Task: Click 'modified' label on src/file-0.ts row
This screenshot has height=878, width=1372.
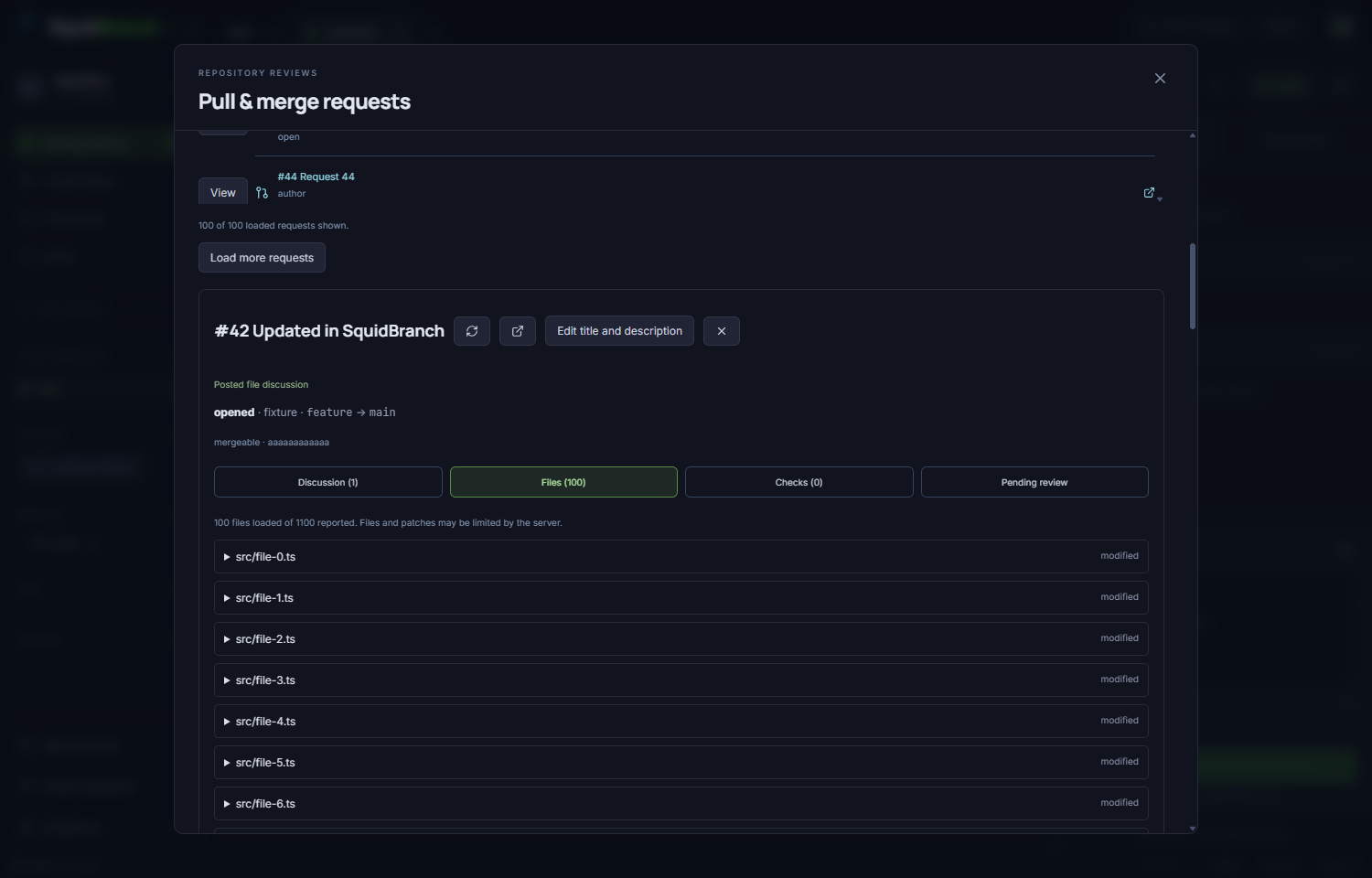Action: point(1120,556)
